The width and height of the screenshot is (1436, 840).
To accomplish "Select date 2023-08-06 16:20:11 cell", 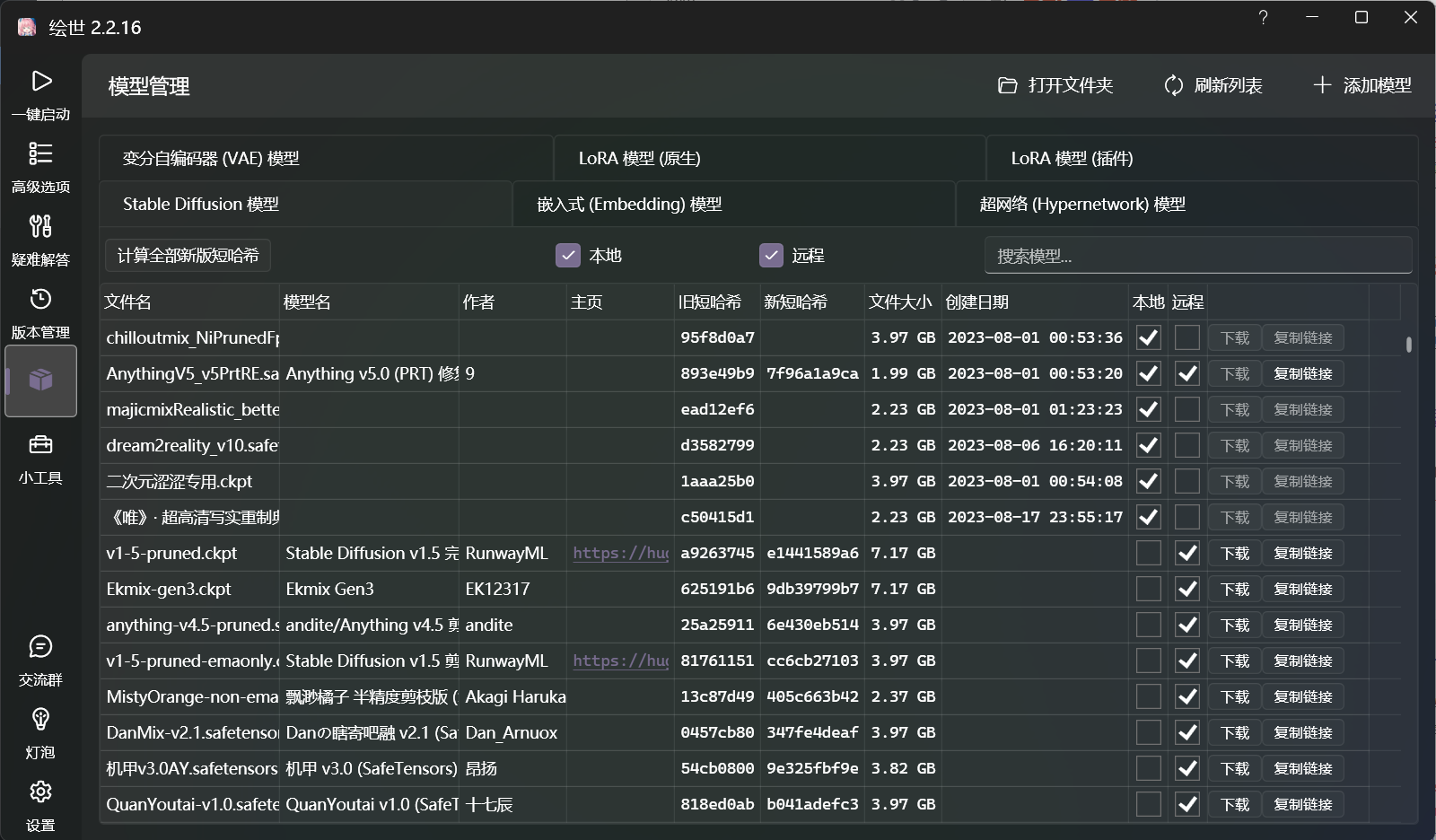I will tap(1035, 445).
